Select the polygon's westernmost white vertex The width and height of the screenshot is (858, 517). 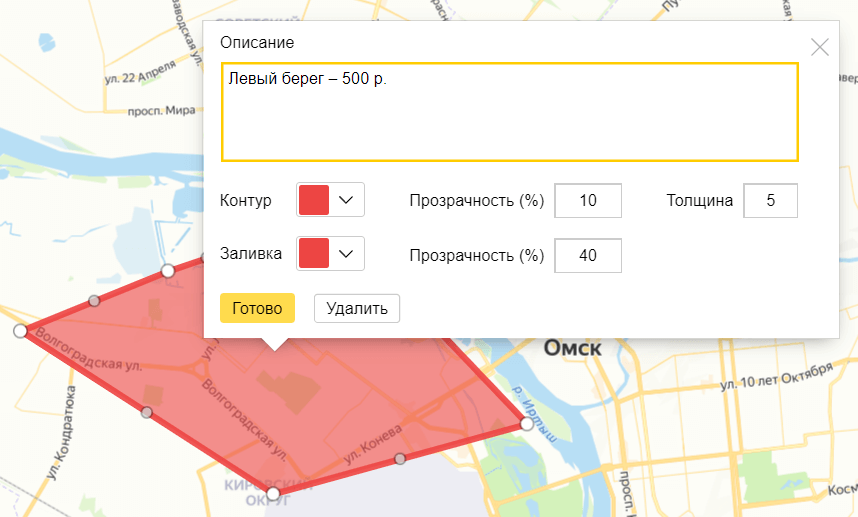coord(20,331)
